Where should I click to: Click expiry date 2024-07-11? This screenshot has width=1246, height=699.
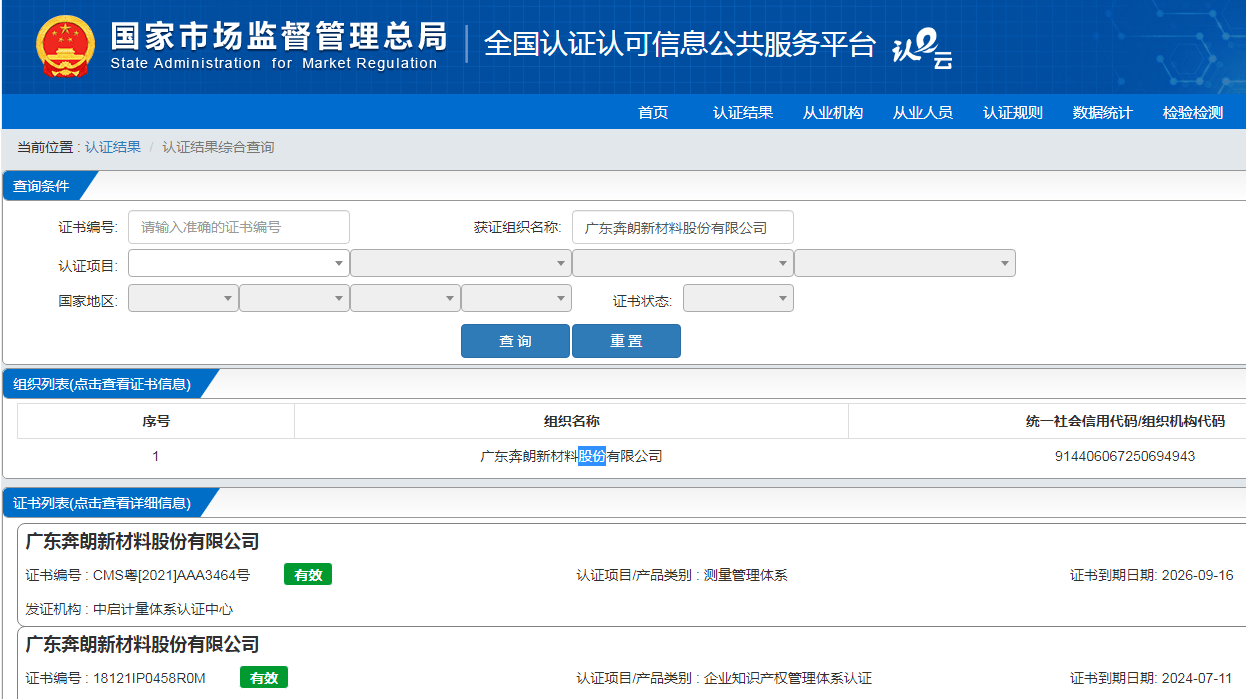1197,678
